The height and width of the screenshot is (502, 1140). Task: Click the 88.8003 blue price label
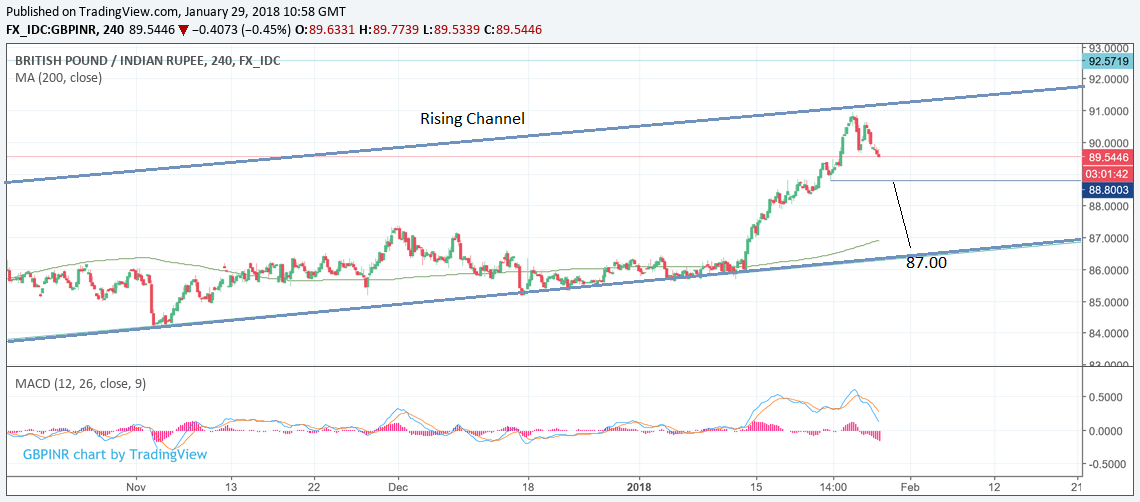[1110, 189]
